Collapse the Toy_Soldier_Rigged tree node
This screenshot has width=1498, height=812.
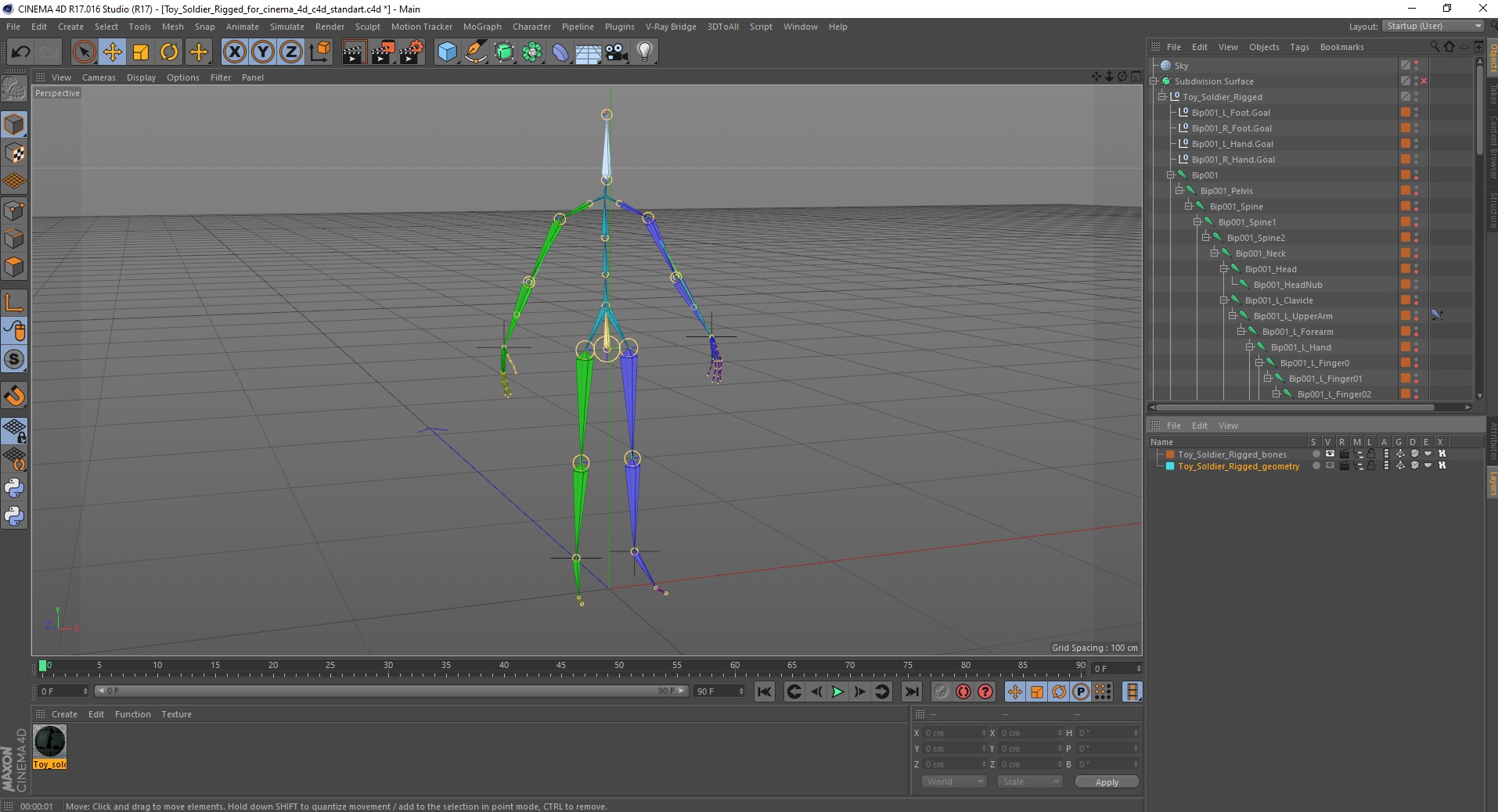[x=1162, y=97]
